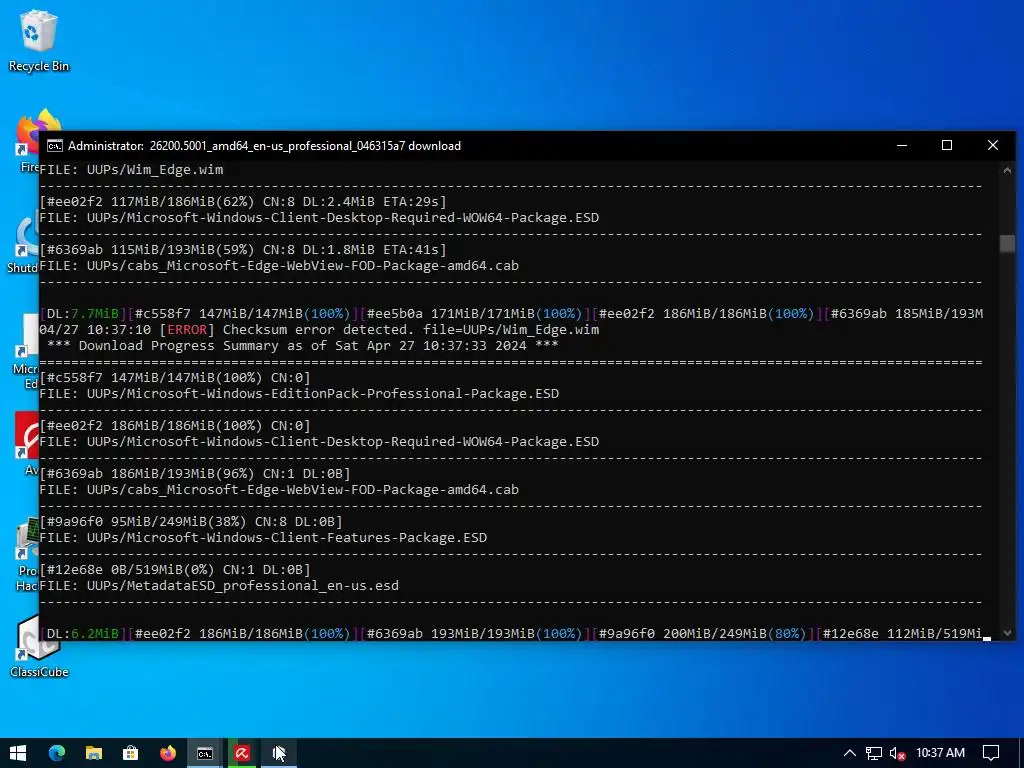Open the notification center icon
Screen dimensions: 1024x768
991,753
